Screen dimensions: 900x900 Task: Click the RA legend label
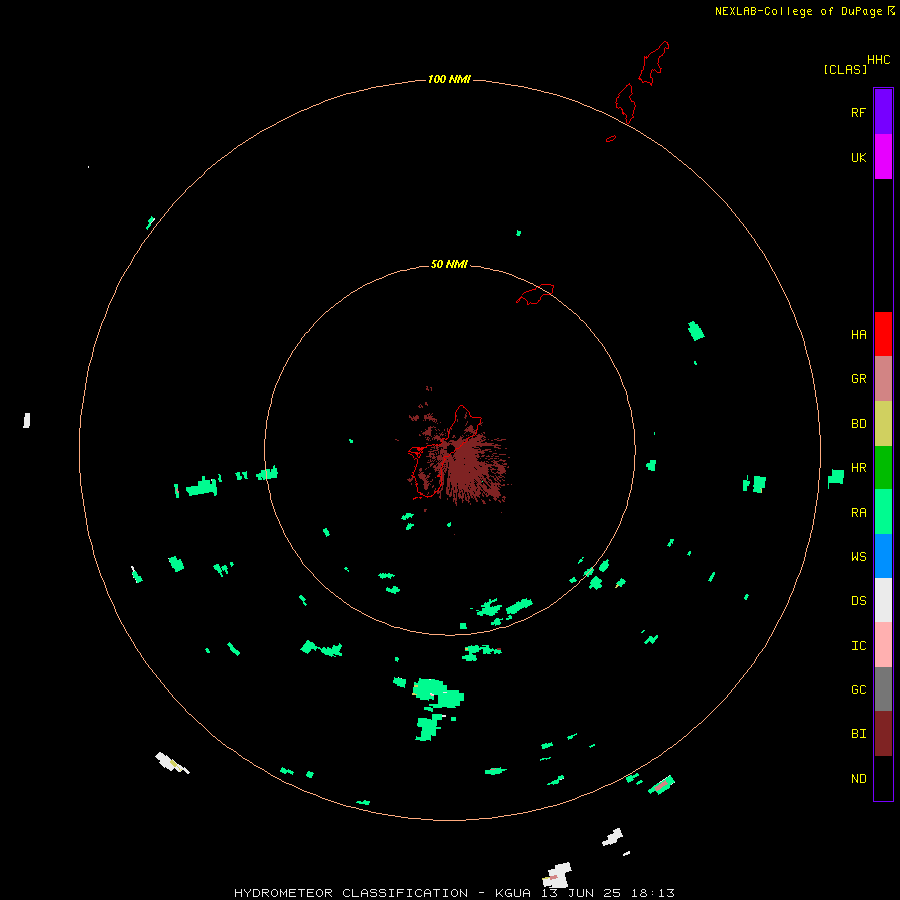click(858, 513)
